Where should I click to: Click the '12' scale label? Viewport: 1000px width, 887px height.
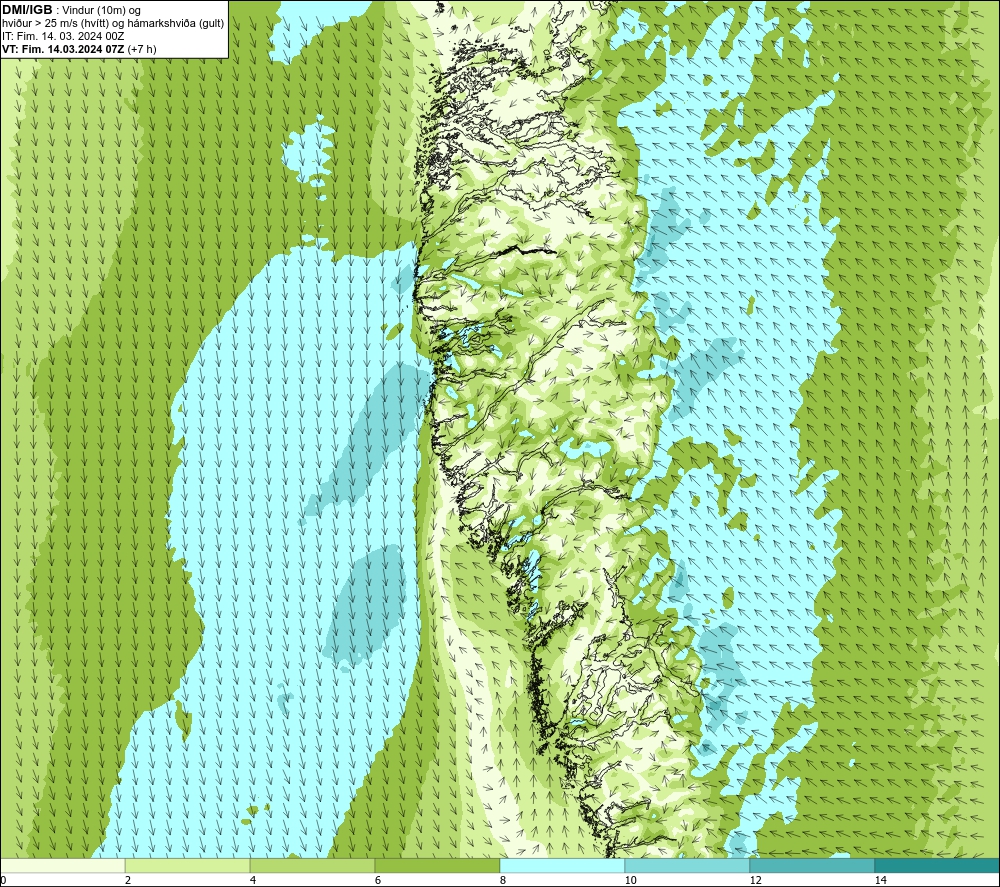[x=755, y=880]
